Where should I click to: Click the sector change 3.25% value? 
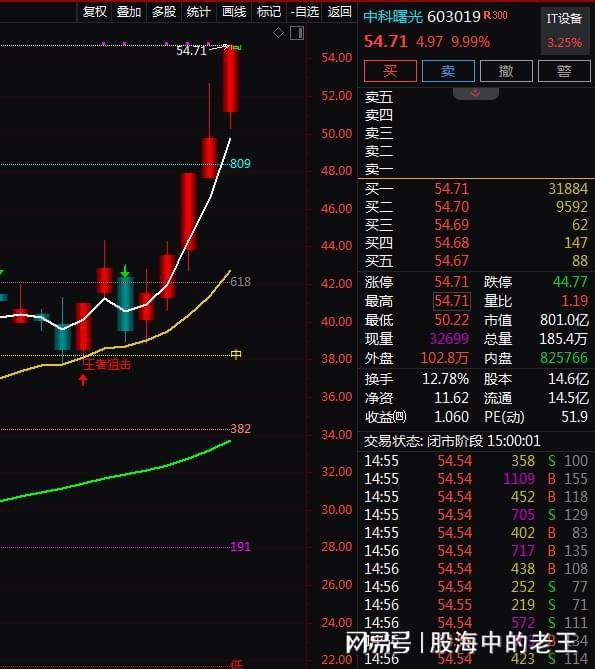[565, 42]
